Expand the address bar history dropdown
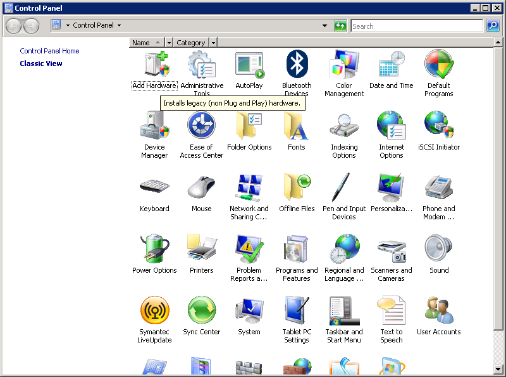The image size is (506, 377). point(324,25)
